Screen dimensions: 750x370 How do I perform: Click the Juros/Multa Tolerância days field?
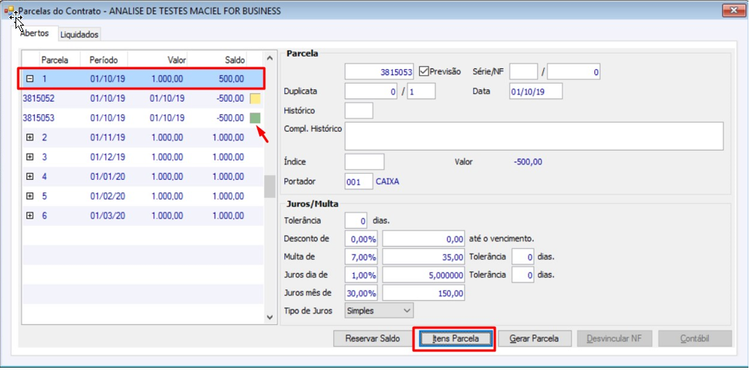coord(356,220)
